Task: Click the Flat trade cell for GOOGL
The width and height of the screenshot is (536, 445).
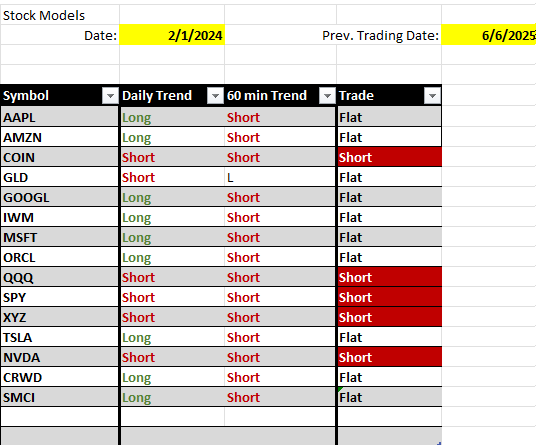Action: pyautogui.click(x=390, y=197)
